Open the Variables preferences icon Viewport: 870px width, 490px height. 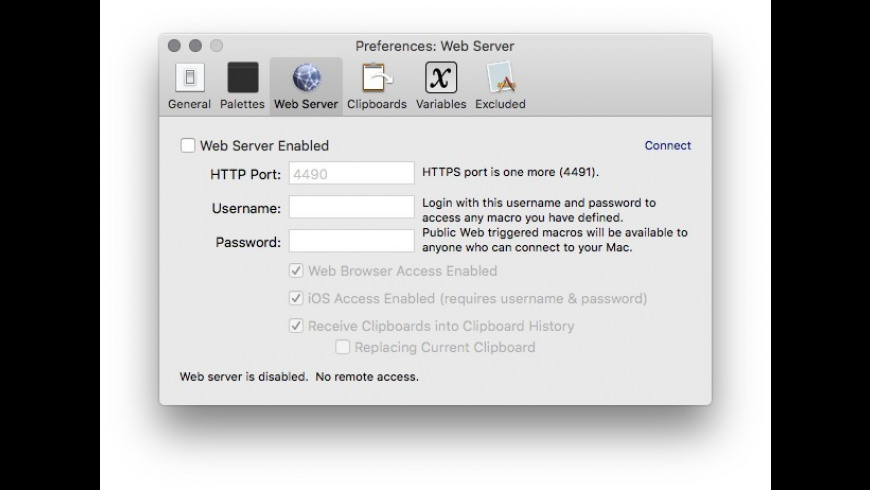point(441,79)
